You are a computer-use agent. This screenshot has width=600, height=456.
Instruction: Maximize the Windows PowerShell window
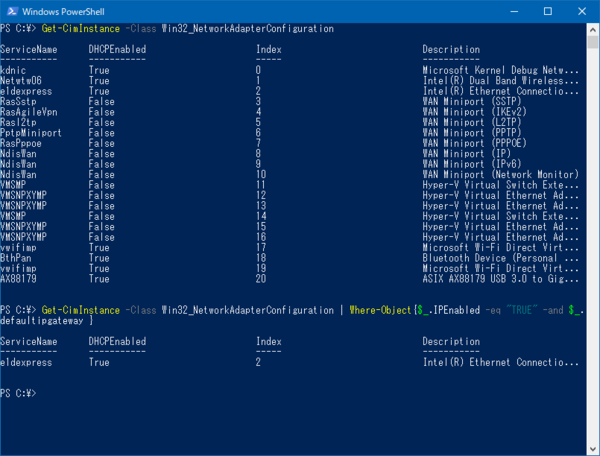(548, 10)
